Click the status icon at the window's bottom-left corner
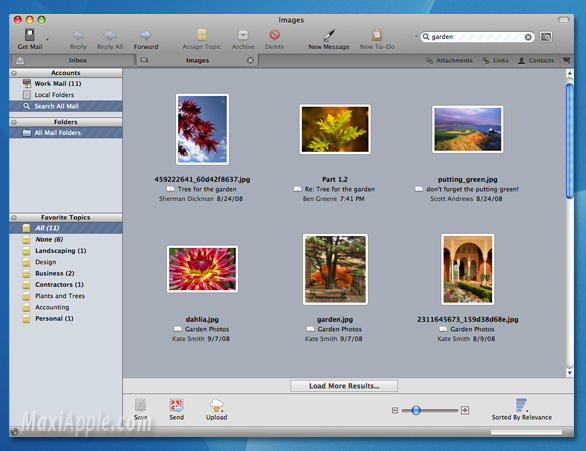Screen dimensions: 586x451 (x=15, y=432)
